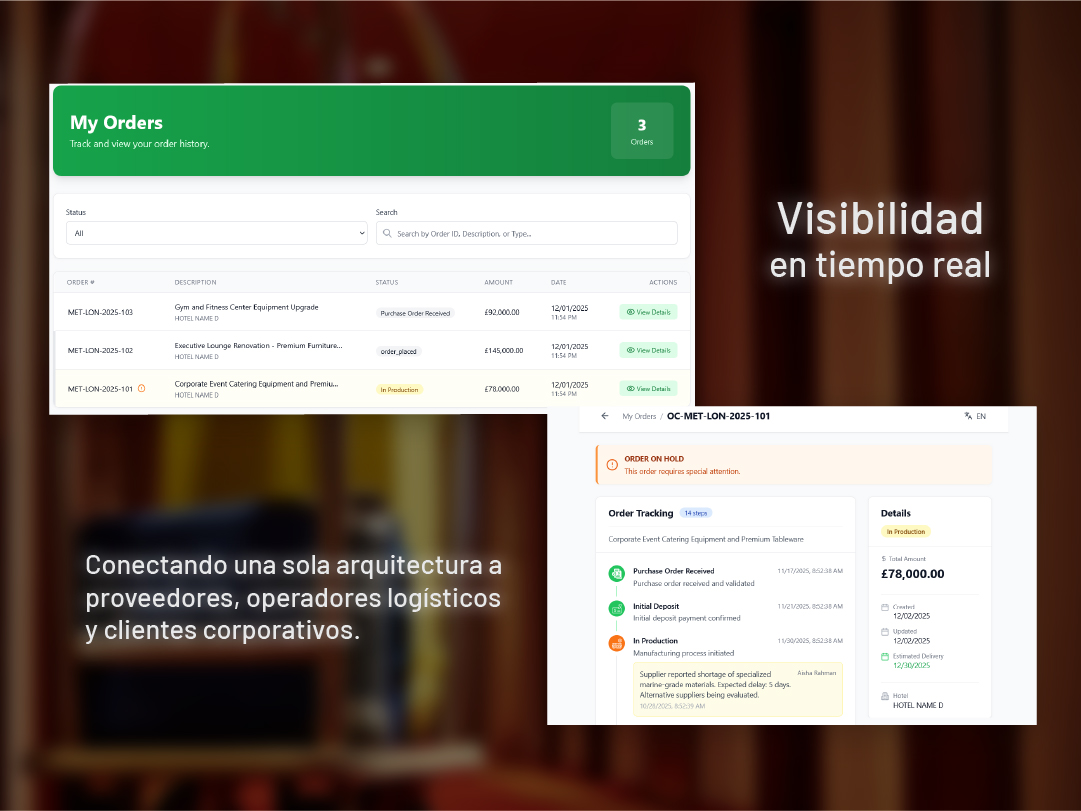Click the search by Order ID field
This screenshot has height=811, width=1081.
pos(530,234)
